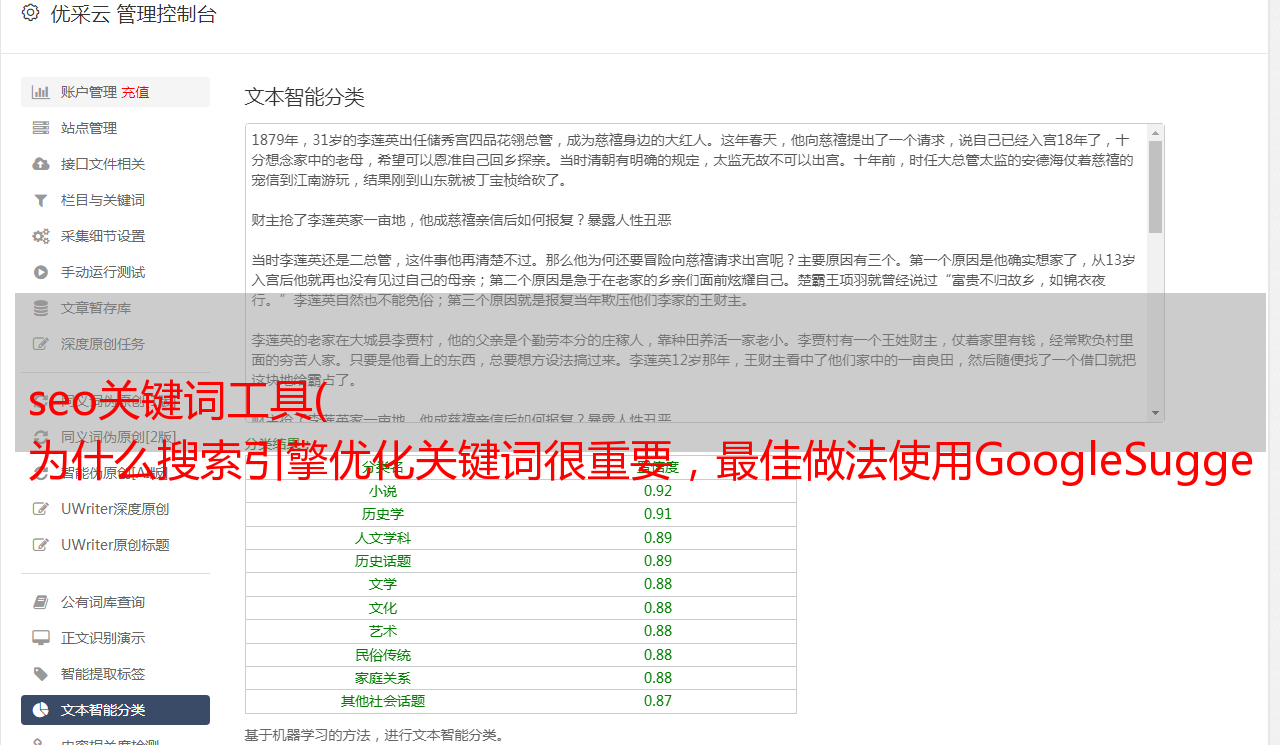This screenshot has width=1280, height=745.
Task: Click the 0.91 confidence value
Action: click(658, 514)
